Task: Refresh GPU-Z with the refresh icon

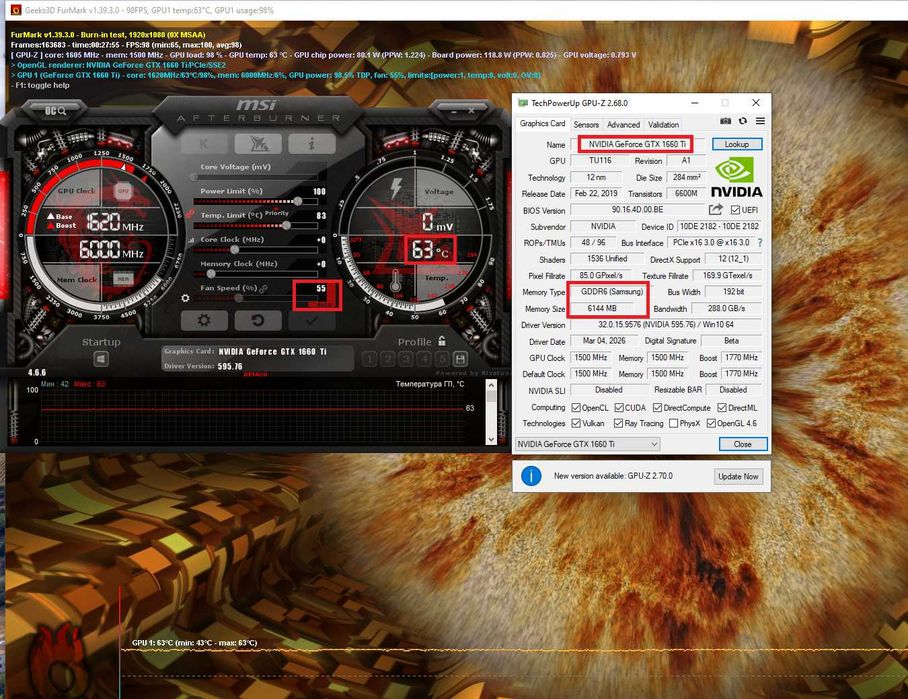Action: pos(743,121)
